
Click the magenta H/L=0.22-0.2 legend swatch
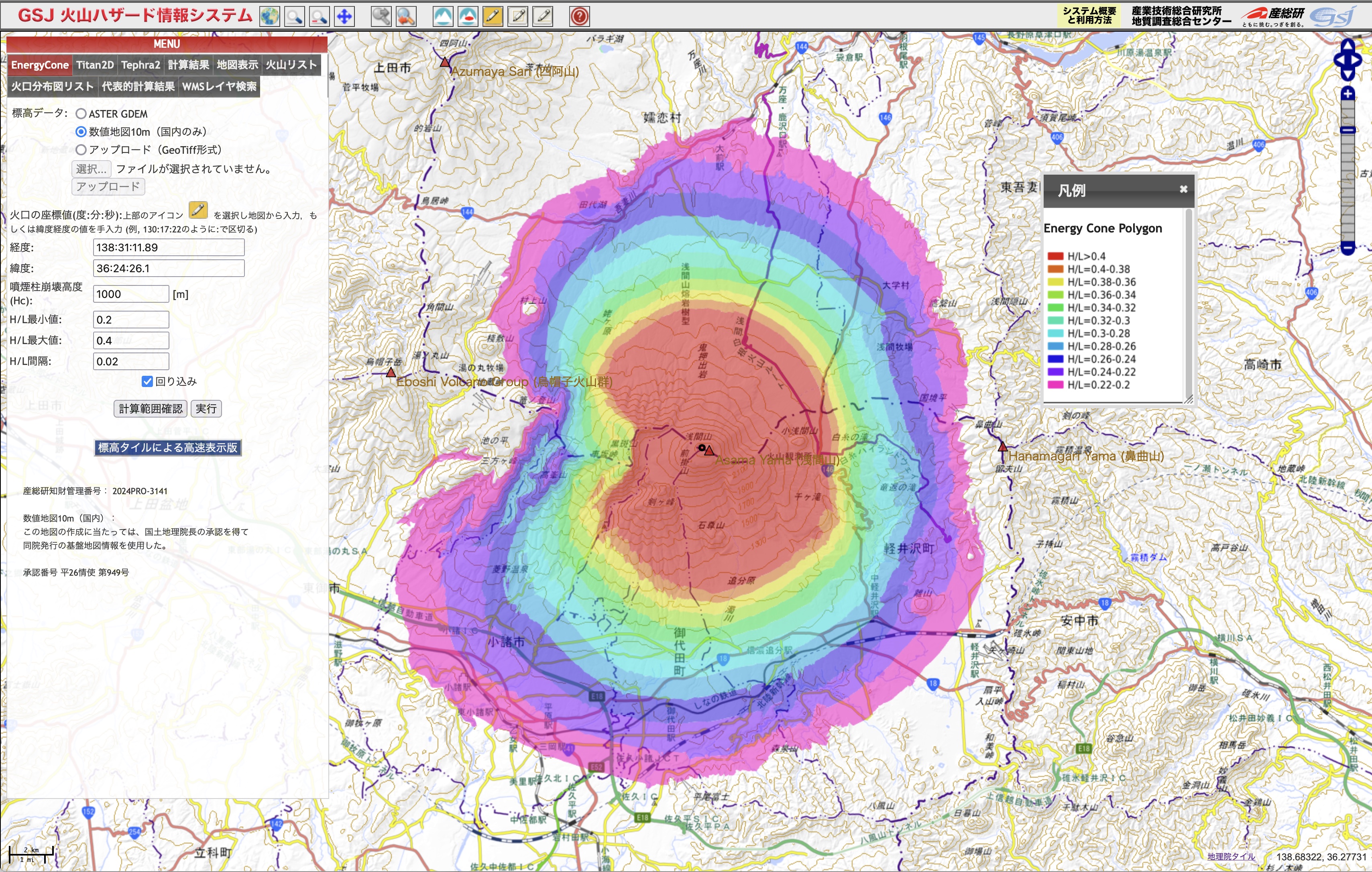1055,385
